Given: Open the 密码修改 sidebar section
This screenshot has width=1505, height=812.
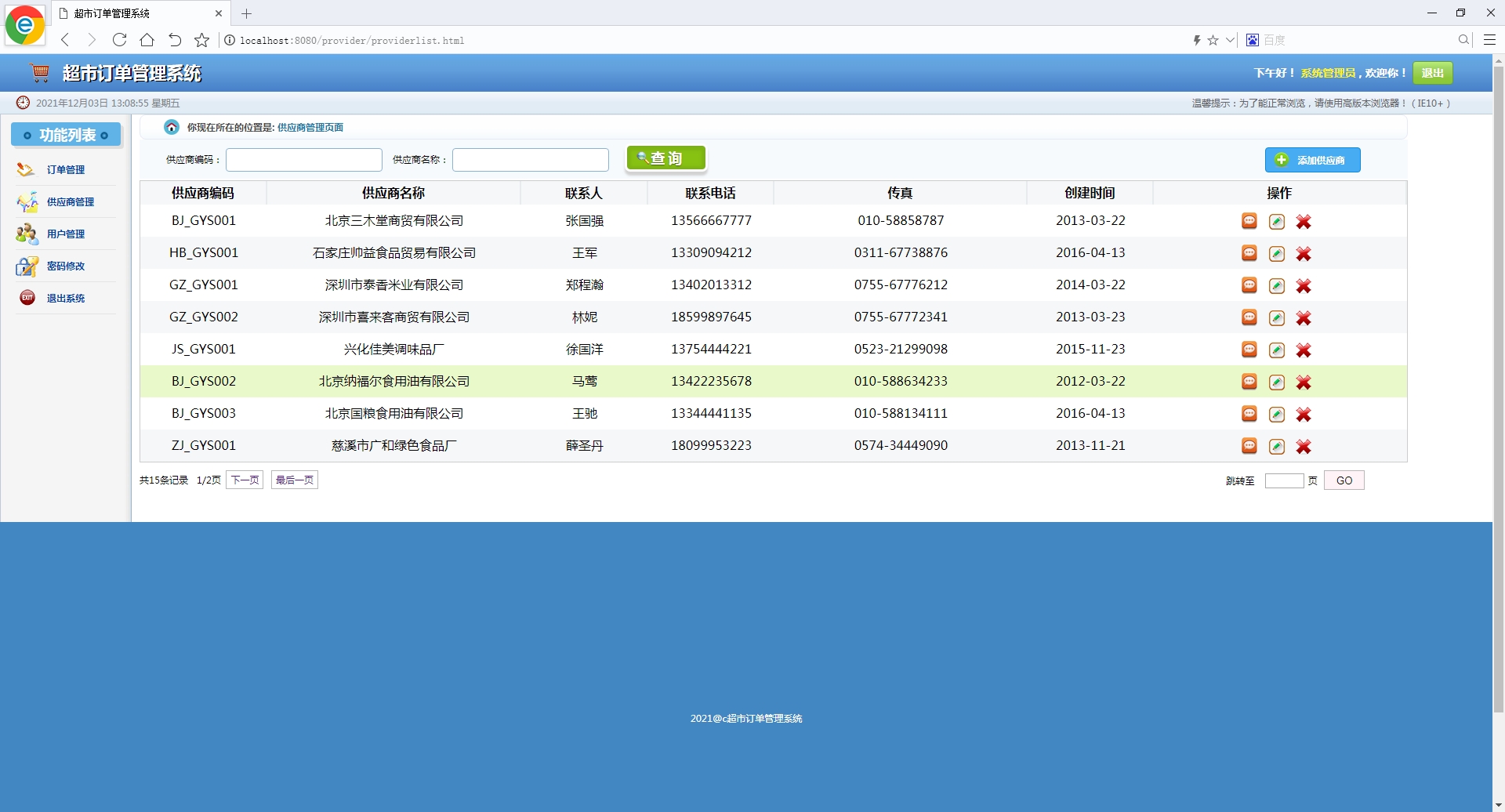Looking at the screenshot, I should click(x=66, y=266).
